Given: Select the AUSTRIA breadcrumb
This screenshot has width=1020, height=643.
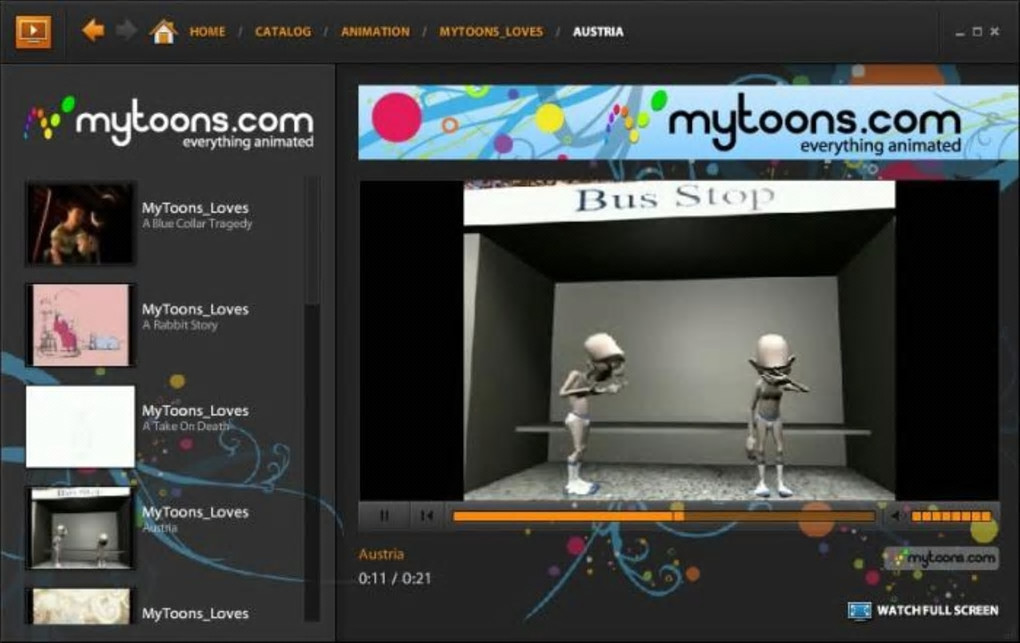Looking at the screenshot, I should [x=598, y=32].
